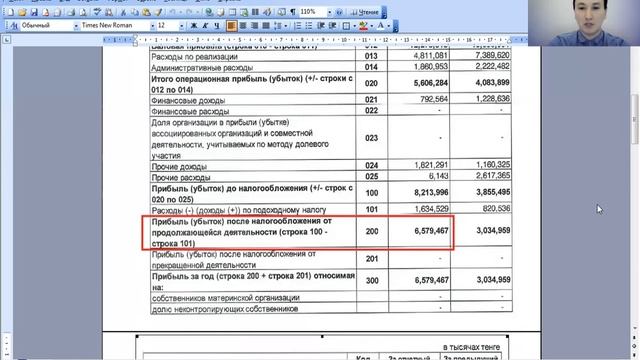Click the vertical scrollbar thumb
The width and height of the screenshot is (640, 360).
coord(635,119)
